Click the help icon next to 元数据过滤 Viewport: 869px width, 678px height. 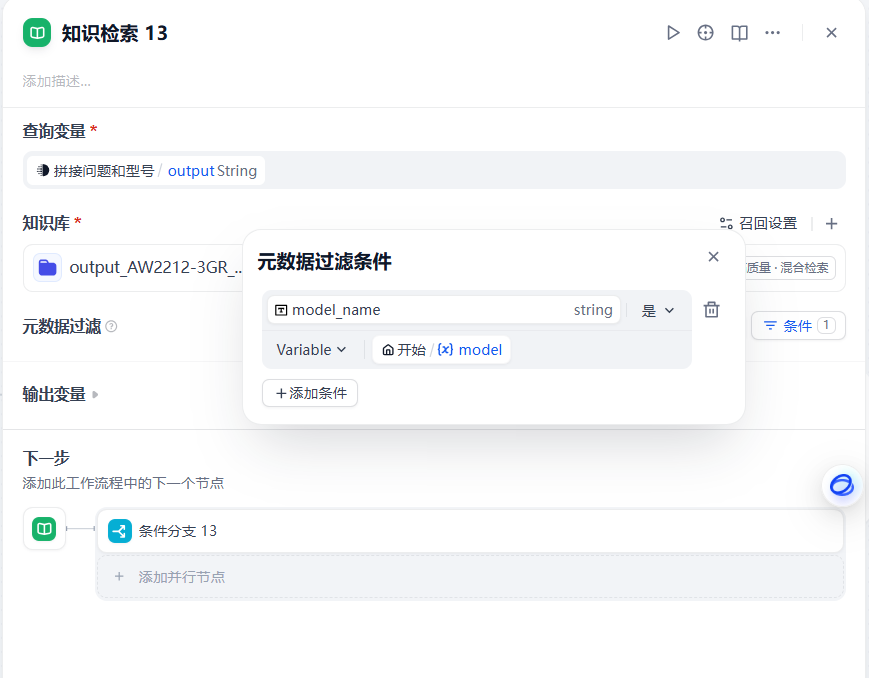[110, 324]
